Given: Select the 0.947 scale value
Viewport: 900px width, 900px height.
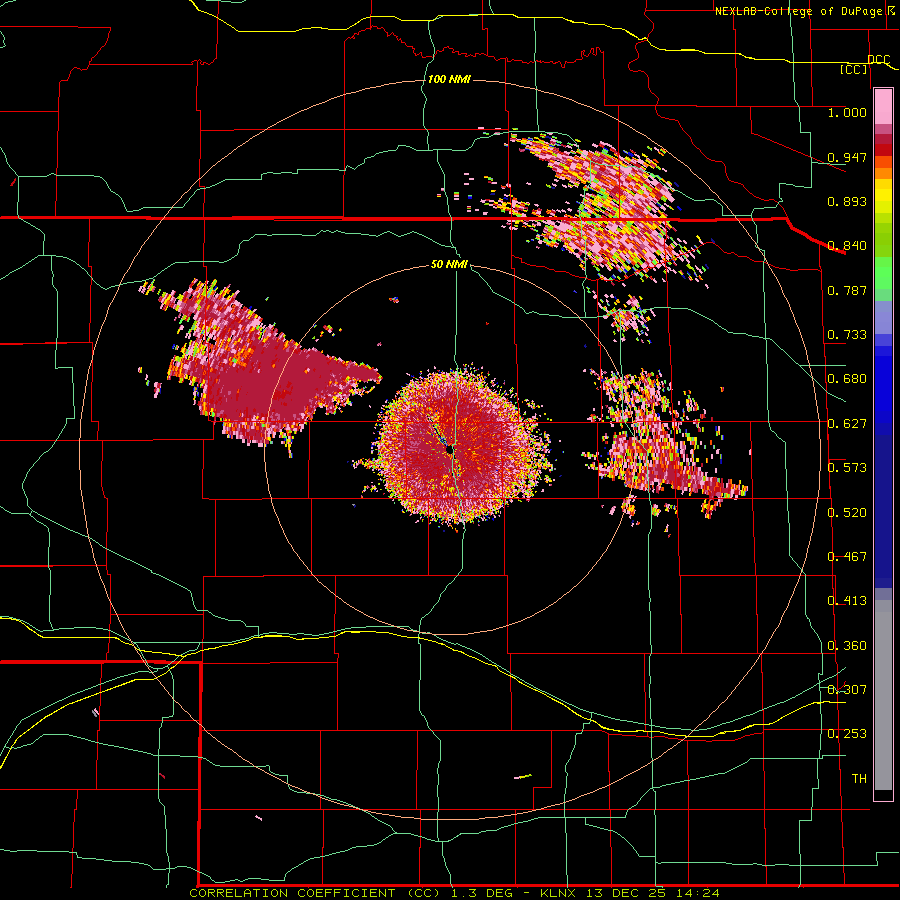Looking at the screenshot, I should [x=847, y=157].
